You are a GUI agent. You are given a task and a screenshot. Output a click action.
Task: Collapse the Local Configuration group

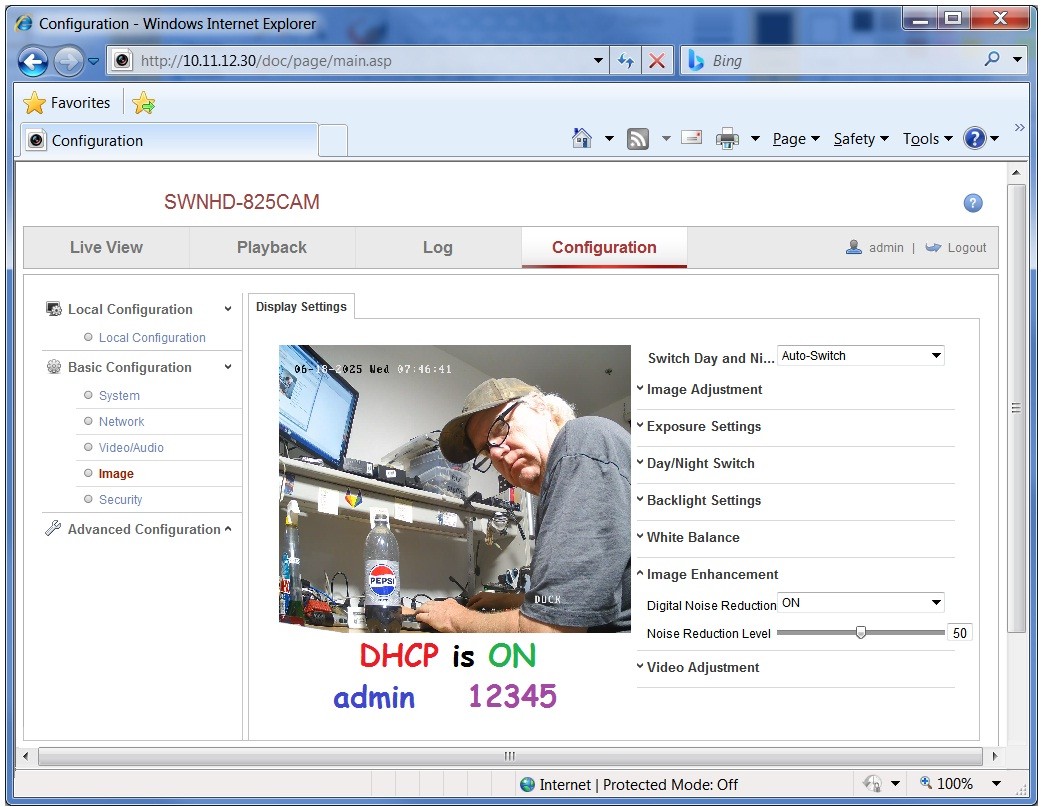coord(137,309)
